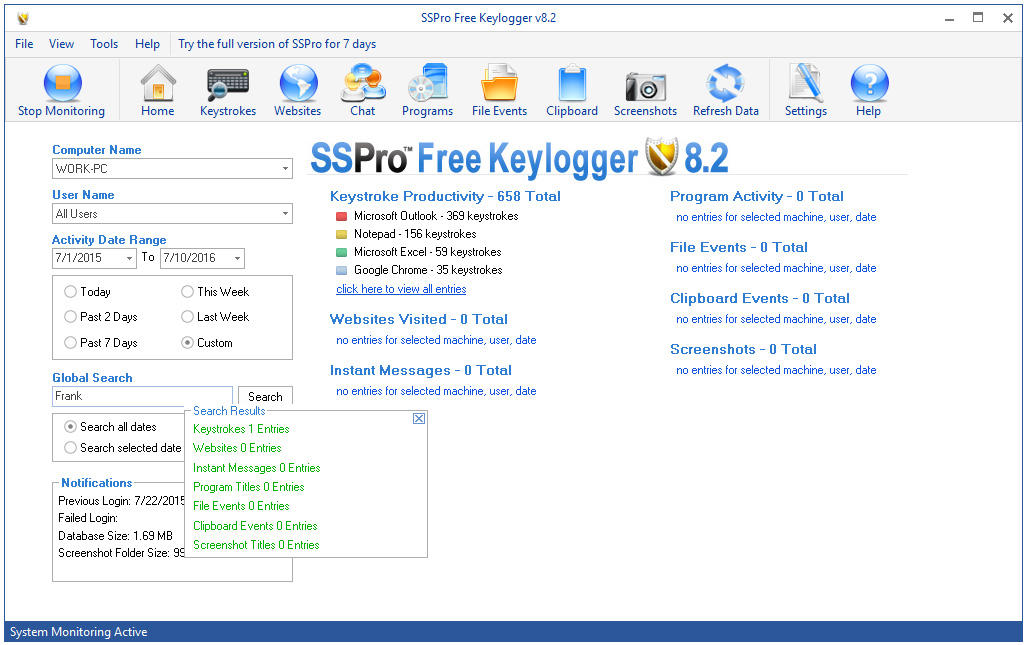1028x645 pixels.
Task: Open the start date 7/1/2015 picker
Action: (129, 258)
